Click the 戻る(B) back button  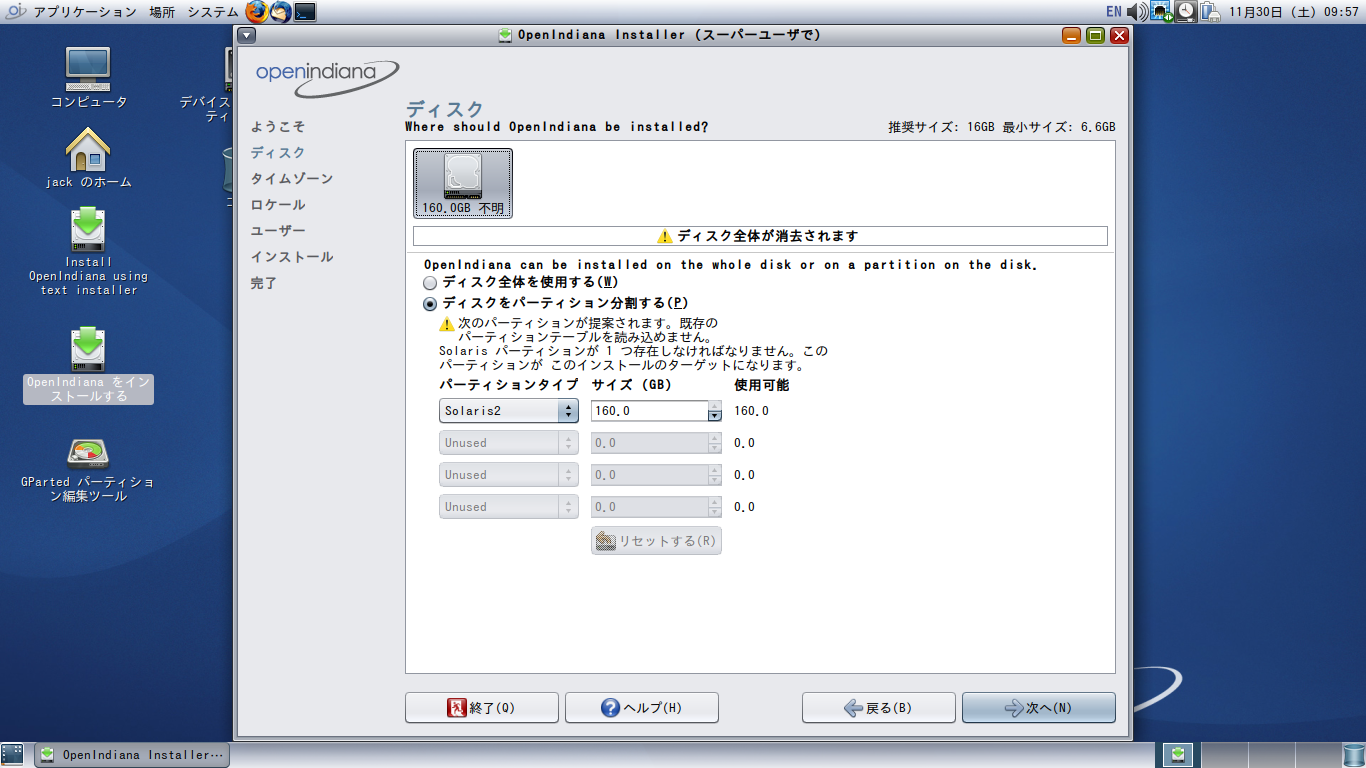879,708
